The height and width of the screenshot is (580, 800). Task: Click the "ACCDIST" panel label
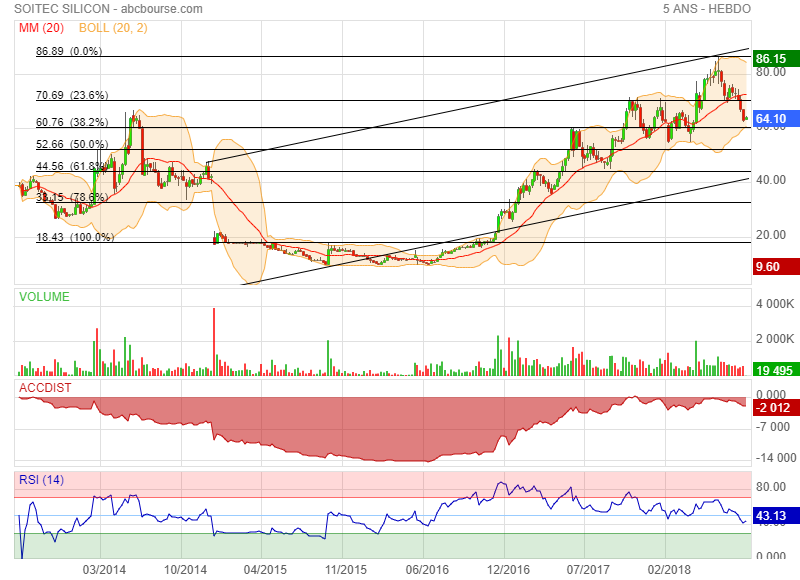click(x=45, y=388)
